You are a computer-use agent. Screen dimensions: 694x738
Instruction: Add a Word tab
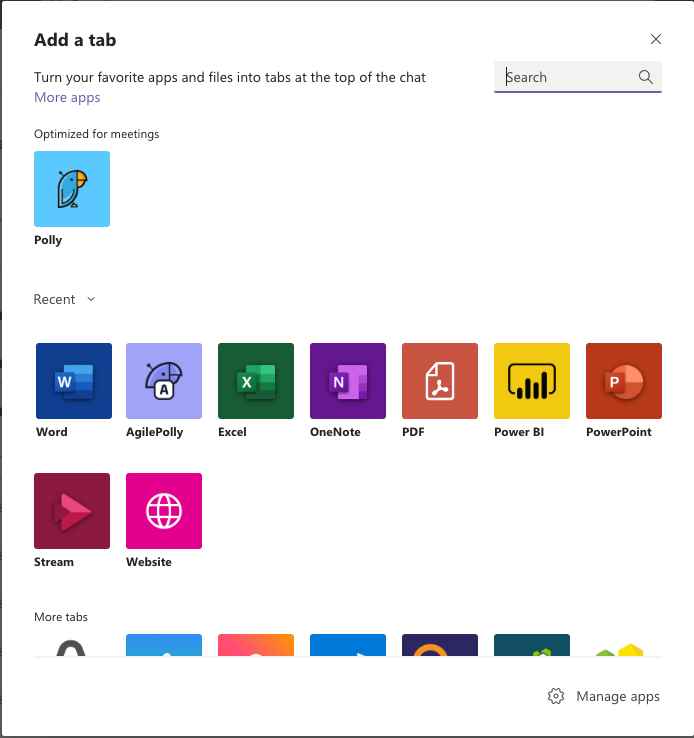point(74,381)
